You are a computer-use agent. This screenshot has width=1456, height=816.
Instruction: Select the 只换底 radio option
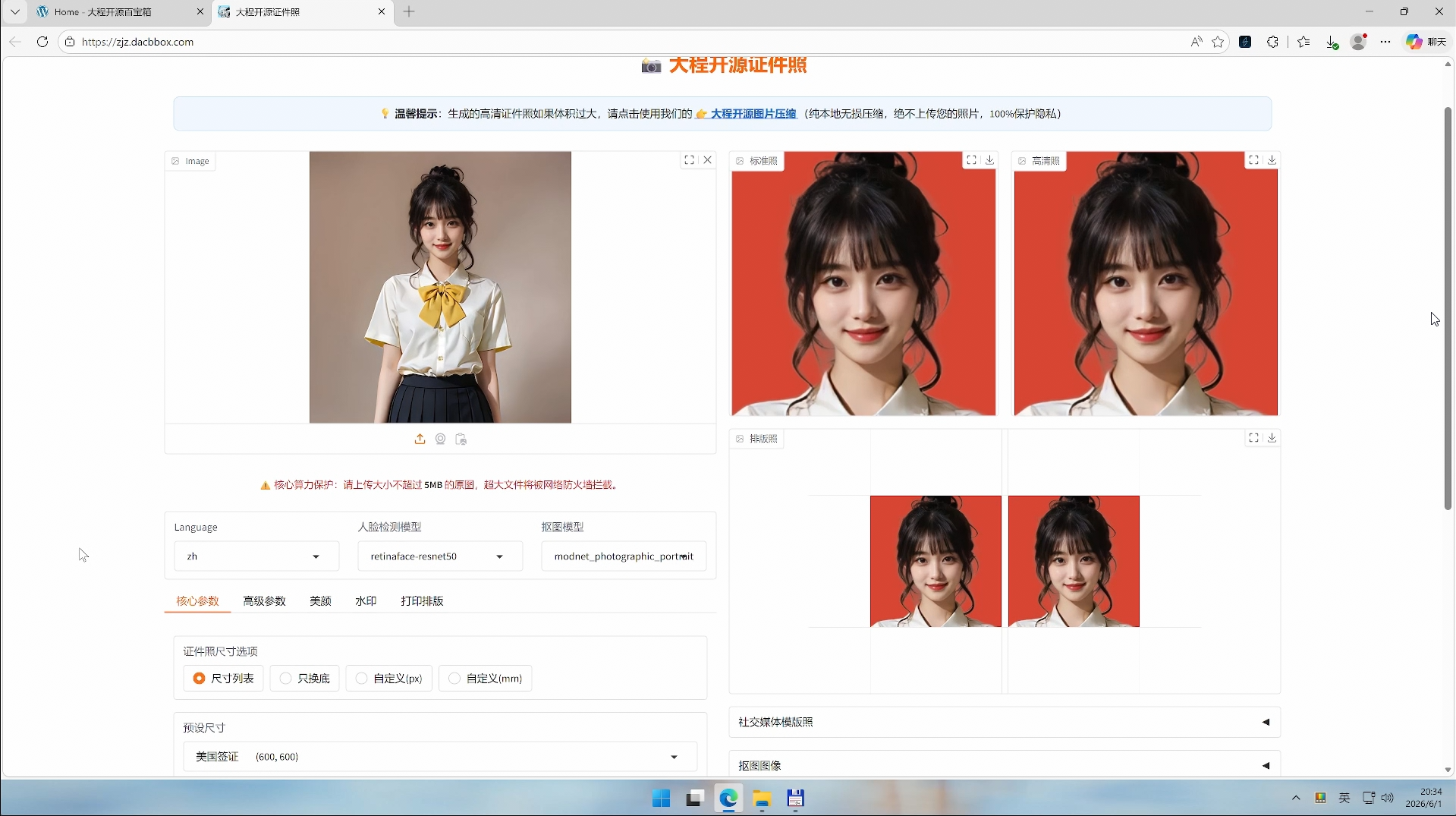point(304,678)
